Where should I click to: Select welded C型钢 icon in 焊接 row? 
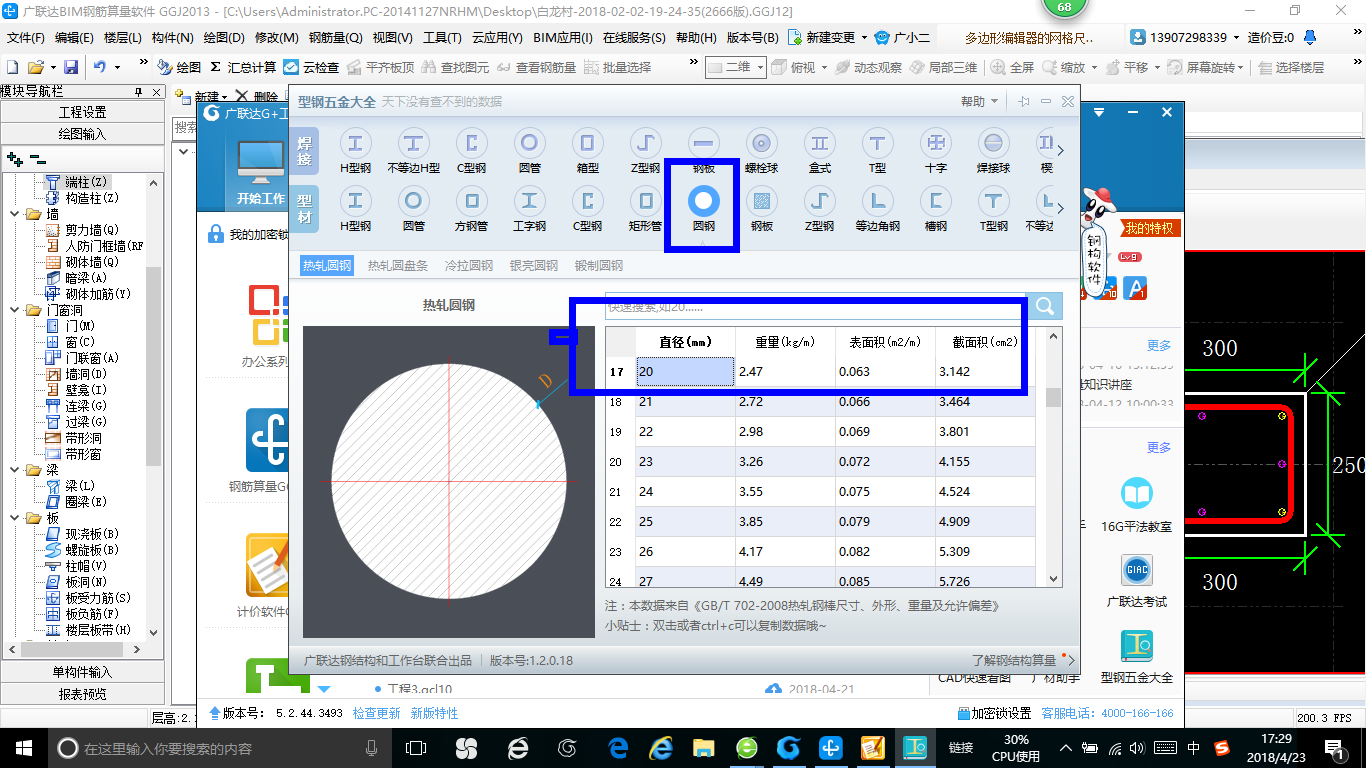471,151
